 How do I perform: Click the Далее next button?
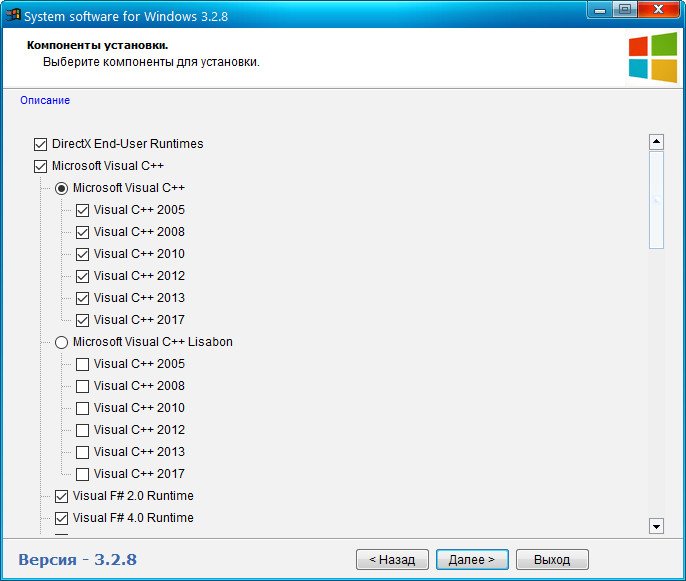[x=472, y=560]
